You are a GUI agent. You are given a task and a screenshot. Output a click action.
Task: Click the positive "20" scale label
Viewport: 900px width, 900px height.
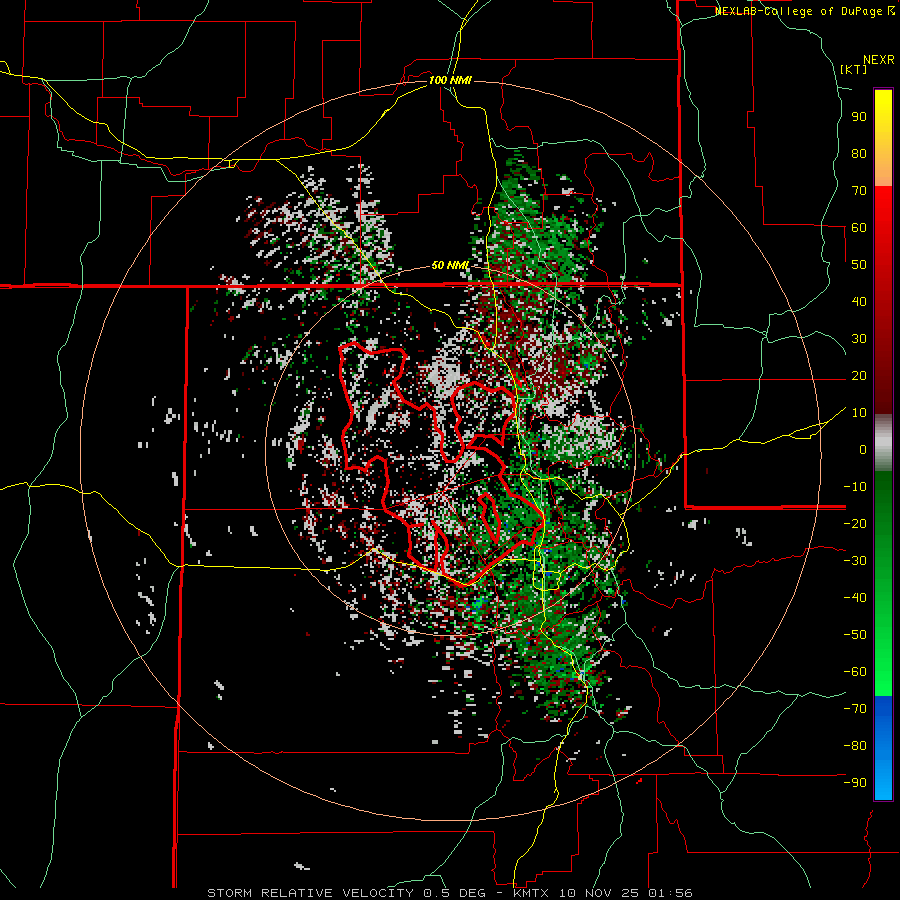click(859, 375)
